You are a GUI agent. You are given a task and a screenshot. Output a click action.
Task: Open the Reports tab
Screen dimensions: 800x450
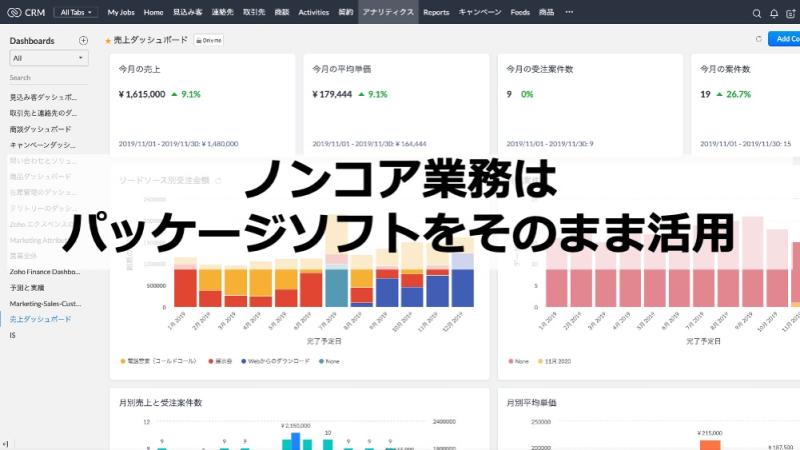[436, 12]
